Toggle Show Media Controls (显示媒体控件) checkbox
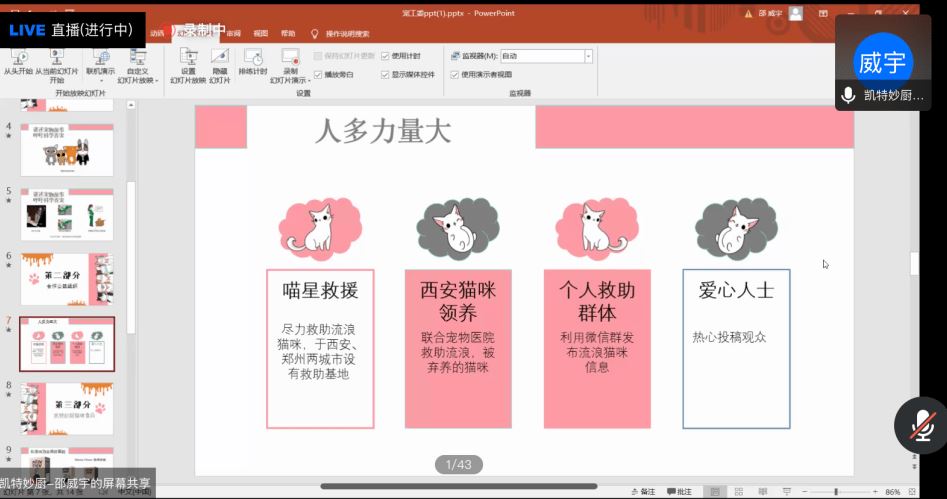Viewport: 947px width, 499px height. (385, 75)
